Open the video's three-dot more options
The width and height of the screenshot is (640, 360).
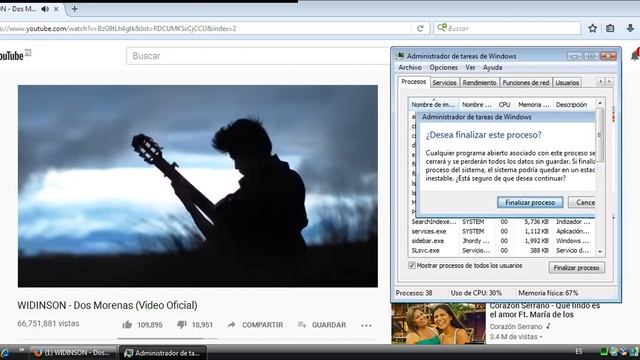pyautogui.click(x=366, y=325)
